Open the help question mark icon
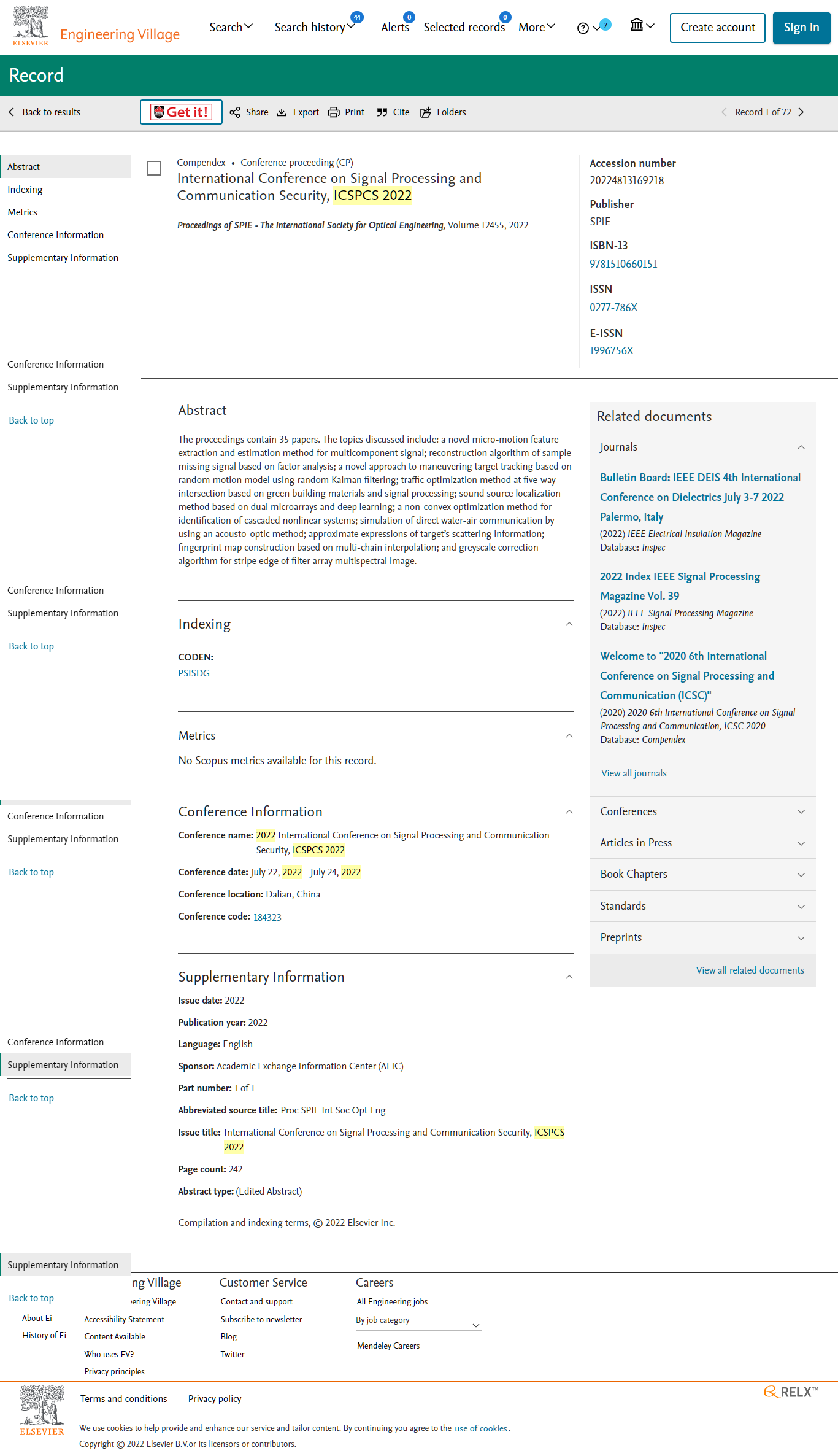The height and width of the screenshot is (1456, 838). pos(583,28)
